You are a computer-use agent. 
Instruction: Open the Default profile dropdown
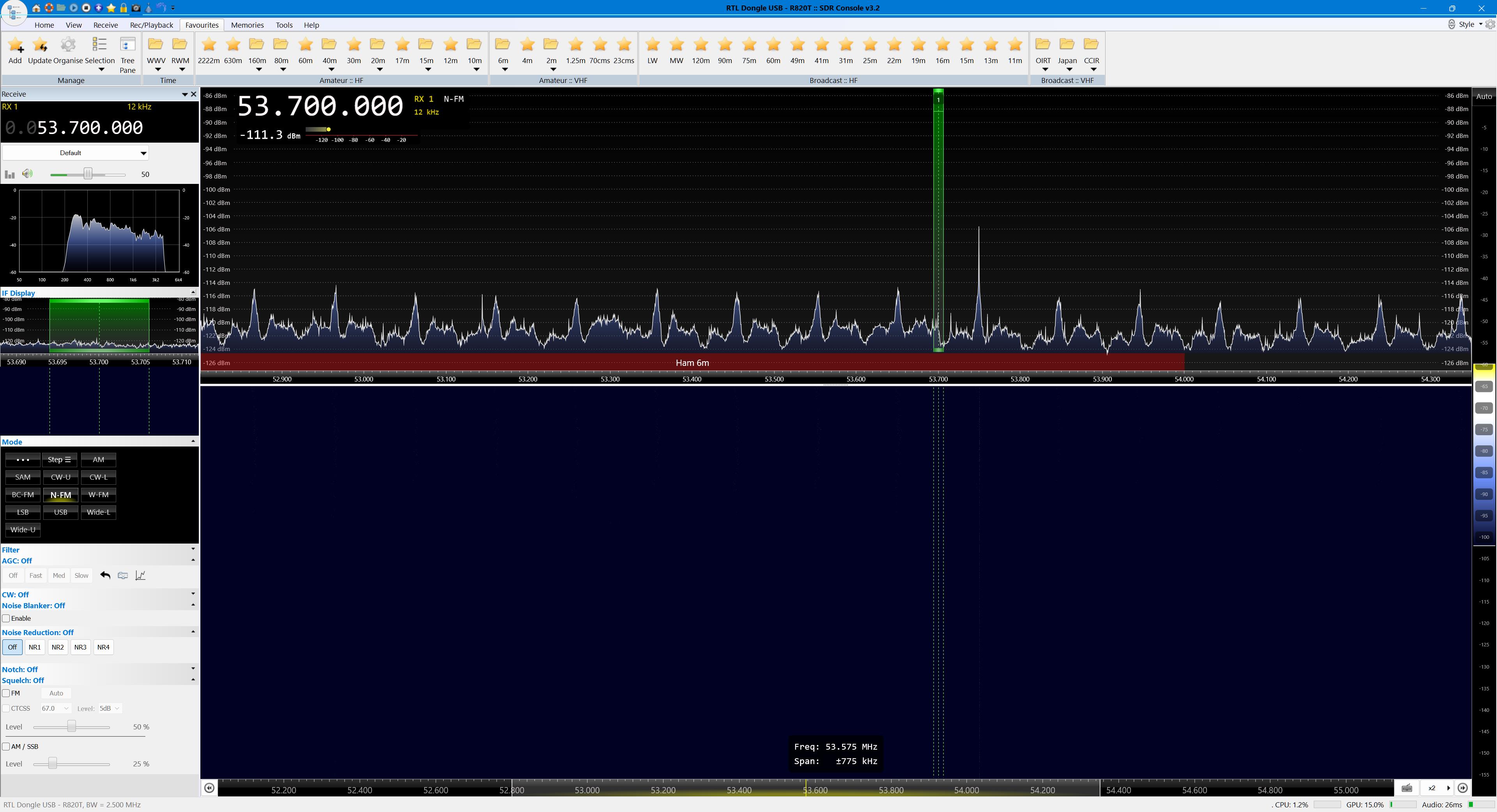point(76,153)
